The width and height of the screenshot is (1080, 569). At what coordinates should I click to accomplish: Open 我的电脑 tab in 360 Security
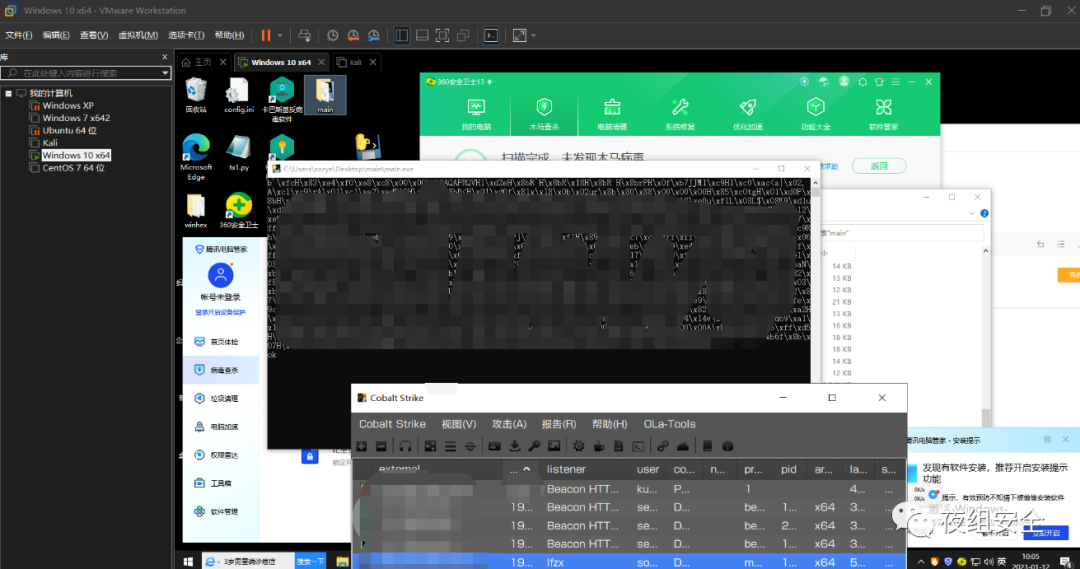click(476, 114)
